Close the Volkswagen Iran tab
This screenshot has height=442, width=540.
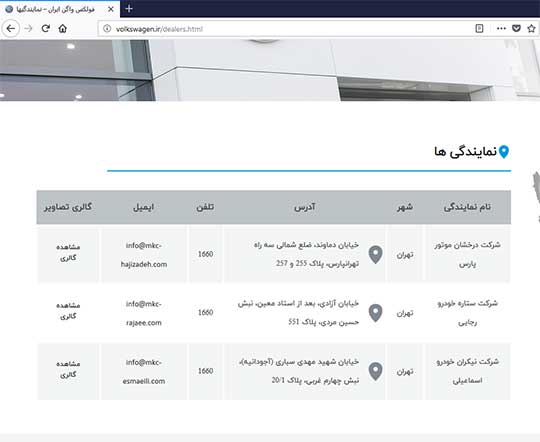111,9
